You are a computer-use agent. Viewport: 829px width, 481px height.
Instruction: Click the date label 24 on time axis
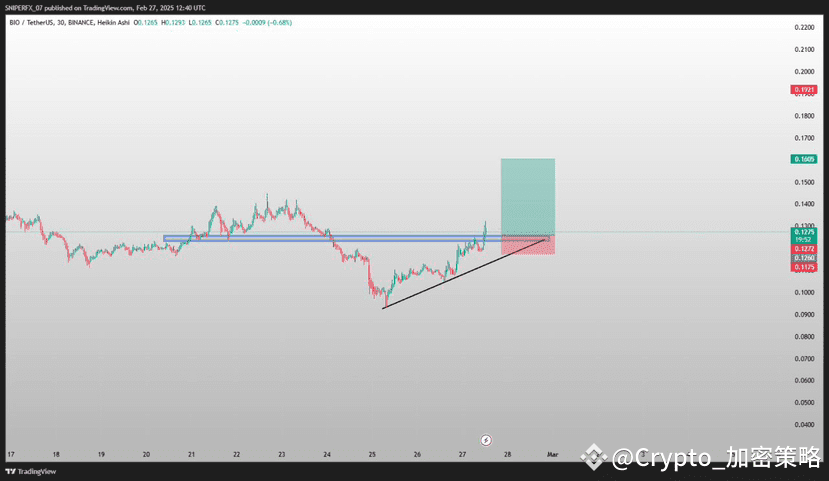(x=327, y=455)
